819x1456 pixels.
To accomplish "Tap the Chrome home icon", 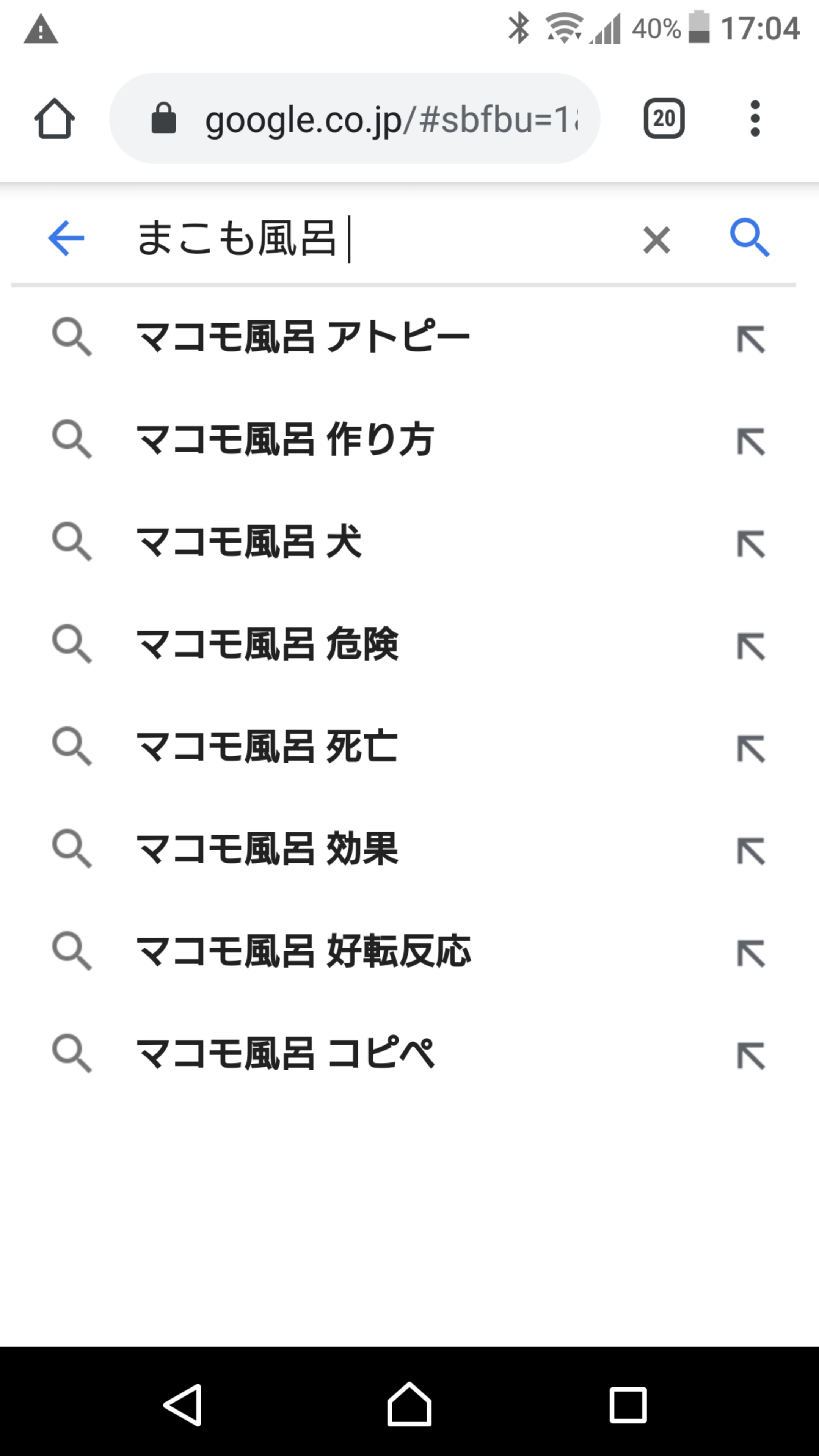I will pyautogui.click(x=54, y=119).
